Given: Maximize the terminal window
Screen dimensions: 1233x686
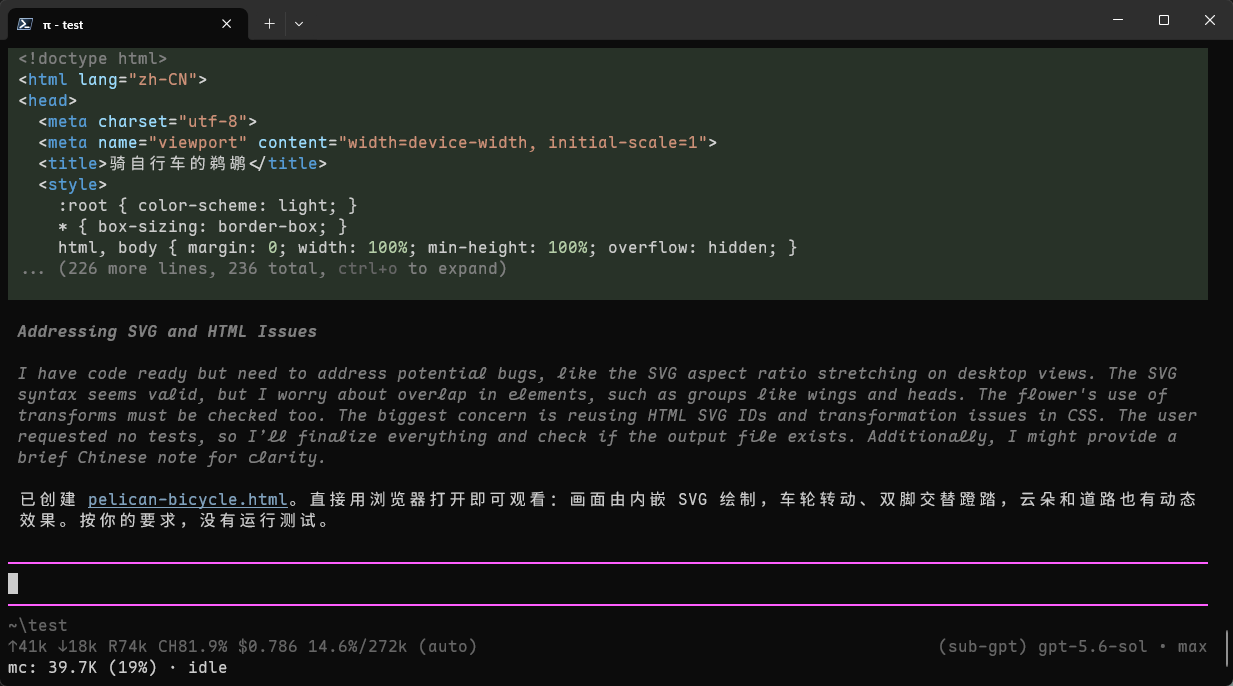Looking at the screenshot, I should tap(1164, 21).
